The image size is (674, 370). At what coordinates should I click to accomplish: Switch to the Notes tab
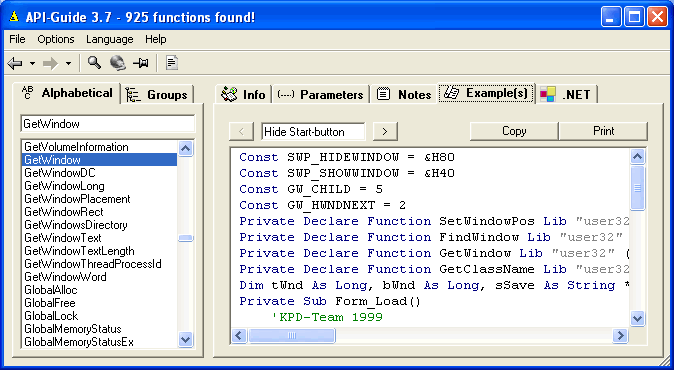pyautogui.click(x=404, y=94)
